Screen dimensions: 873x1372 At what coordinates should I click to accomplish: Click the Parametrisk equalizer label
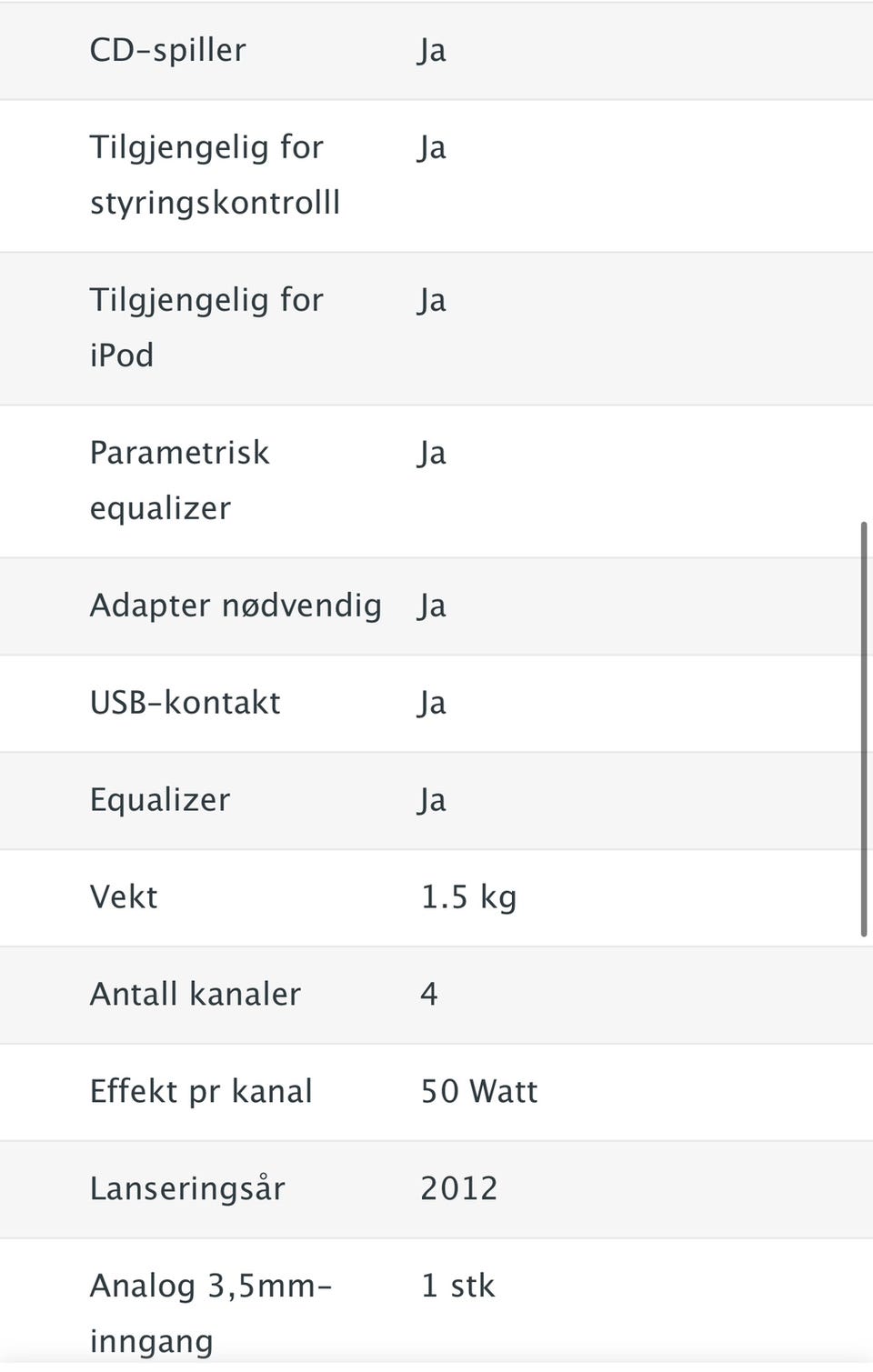(179, 480)
